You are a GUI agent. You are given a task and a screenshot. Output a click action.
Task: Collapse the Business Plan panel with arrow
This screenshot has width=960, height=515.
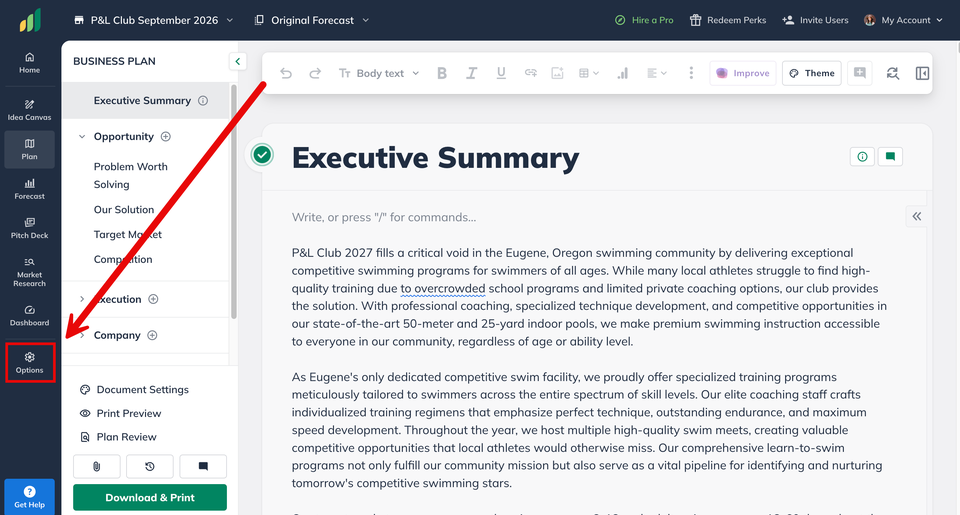pos(238,61)
